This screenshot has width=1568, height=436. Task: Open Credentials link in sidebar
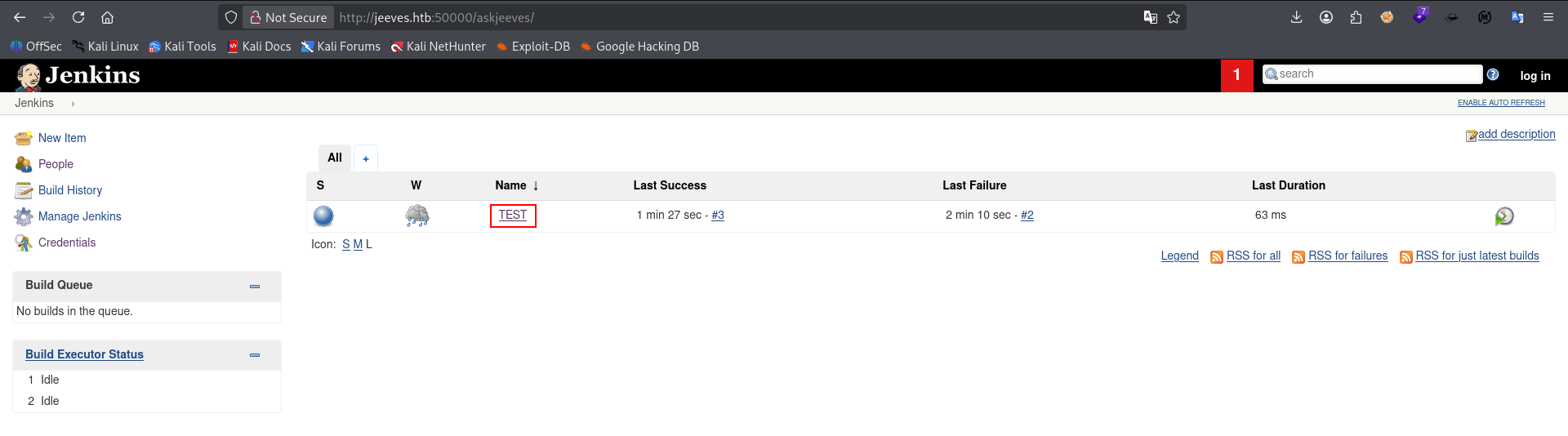67,242
